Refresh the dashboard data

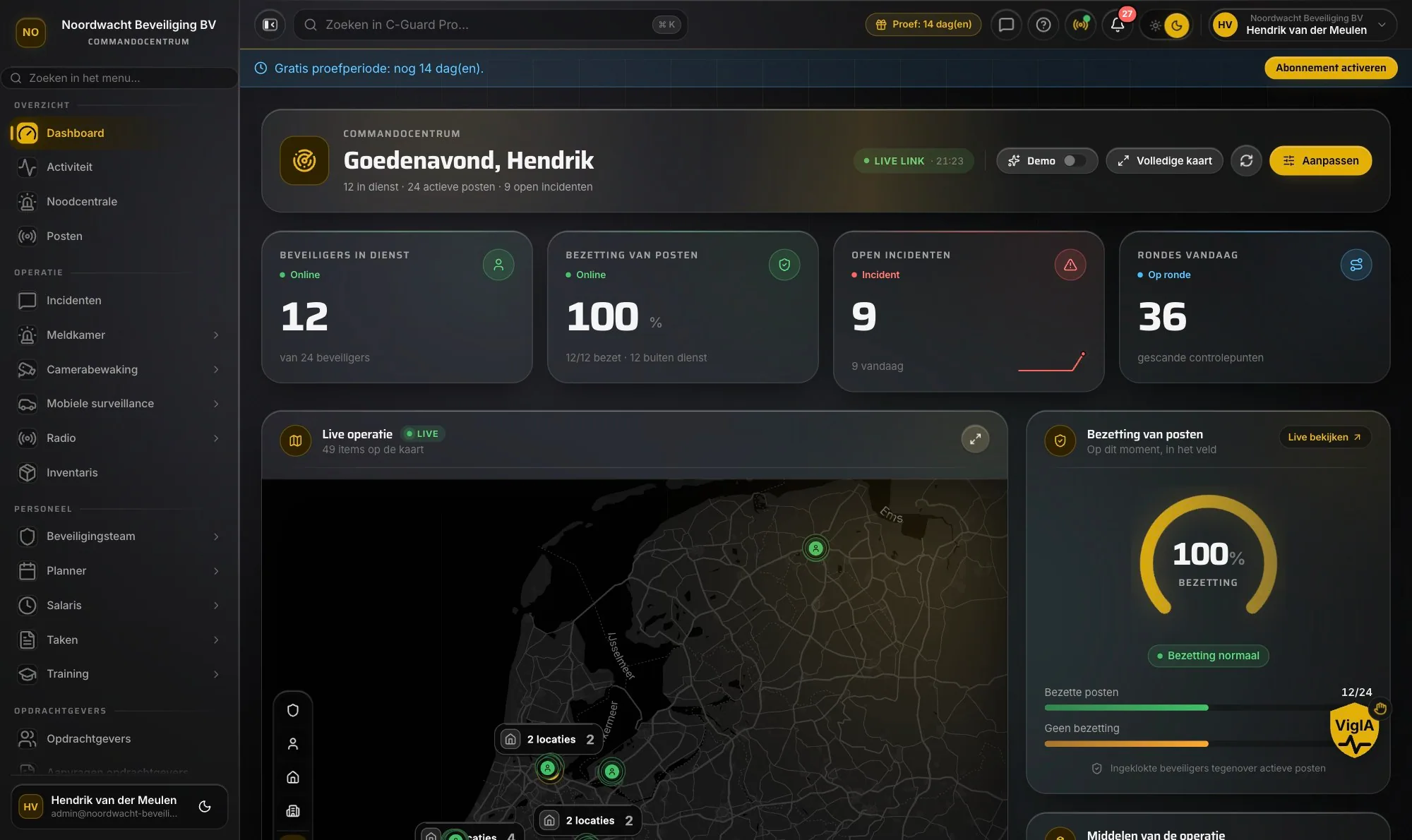[x=1246, y=161]
